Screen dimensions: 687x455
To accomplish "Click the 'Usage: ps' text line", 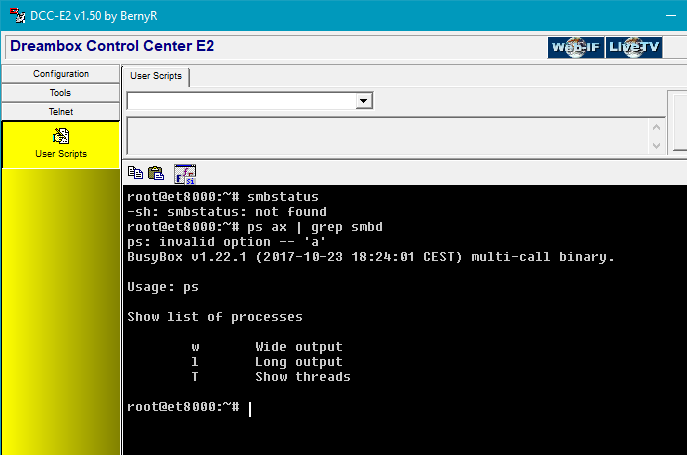I will 163,287.
